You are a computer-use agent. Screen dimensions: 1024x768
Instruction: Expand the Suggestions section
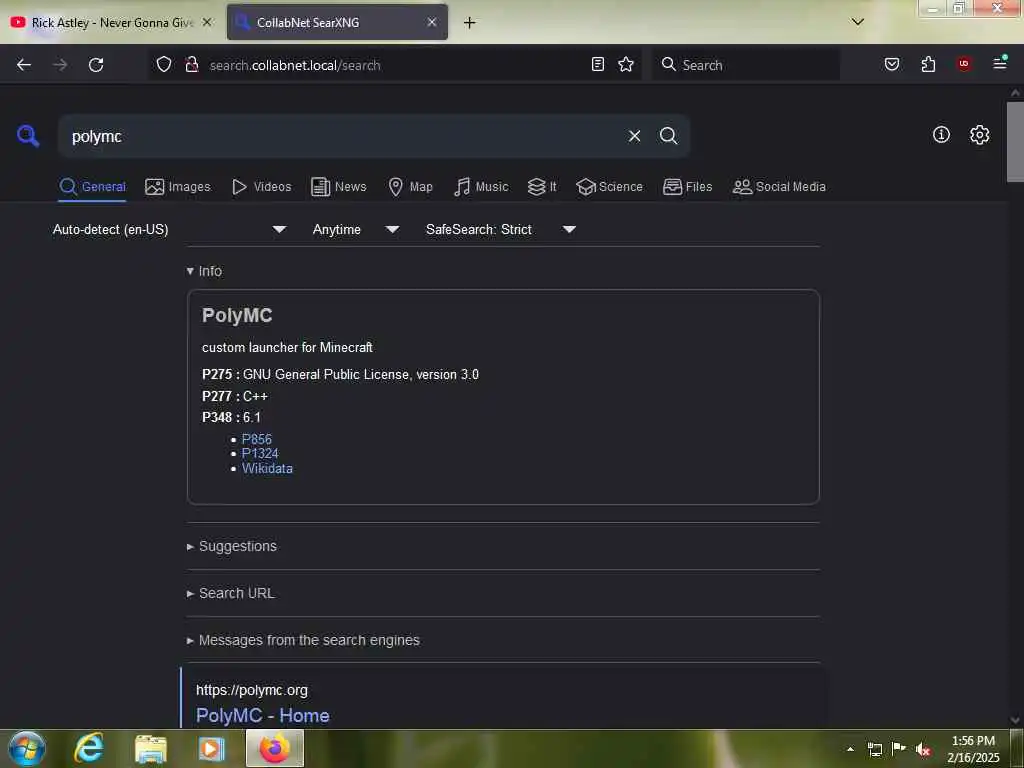(232, 547)
